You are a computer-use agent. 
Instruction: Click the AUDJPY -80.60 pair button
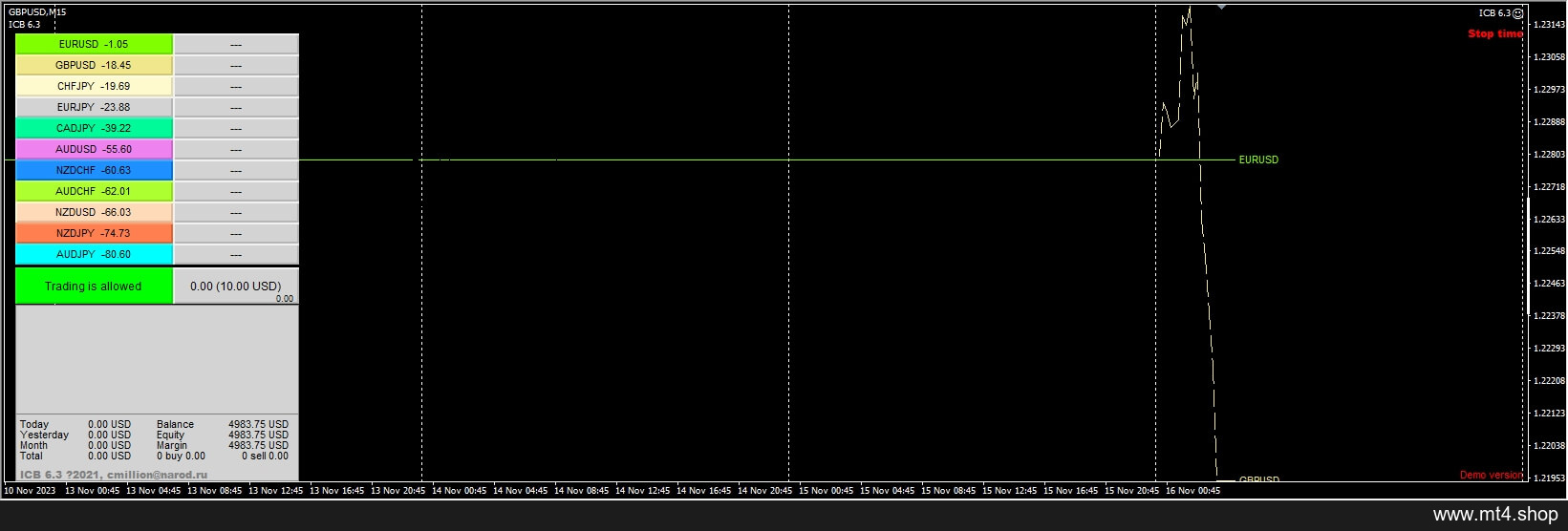[x=94, y=254]
